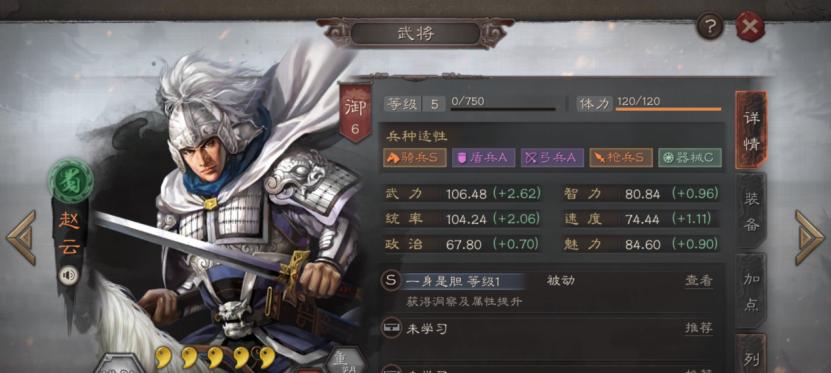
Task: Select the 枪兵S troop aptitude badge
Action: (x=621, y=157)
